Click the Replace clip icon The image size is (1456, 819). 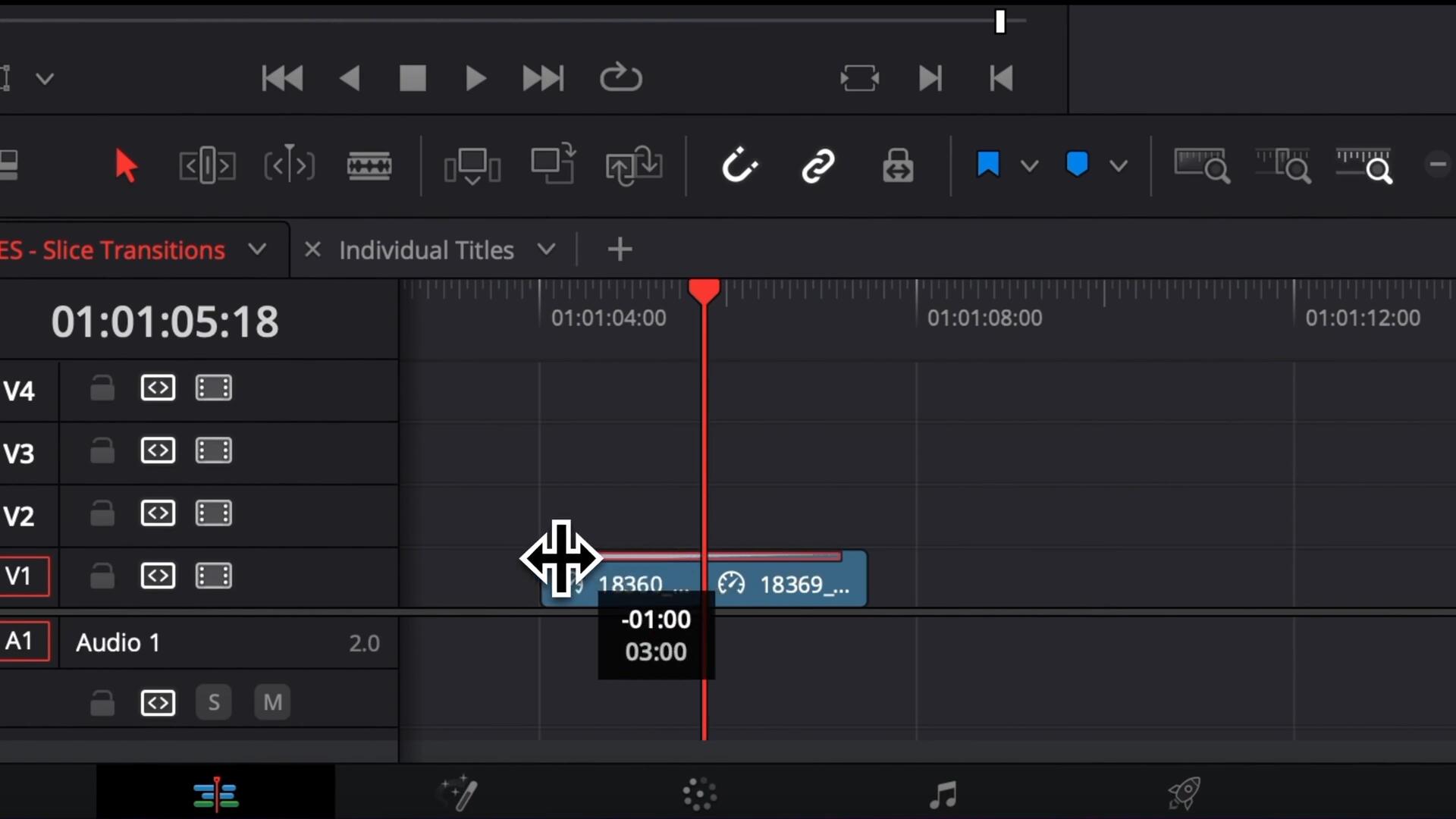634,165
